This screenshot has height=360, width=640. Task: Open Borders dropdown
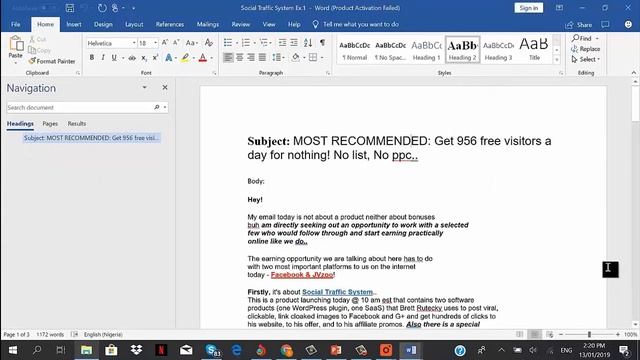pyautogui.click(x=321, y=58)
